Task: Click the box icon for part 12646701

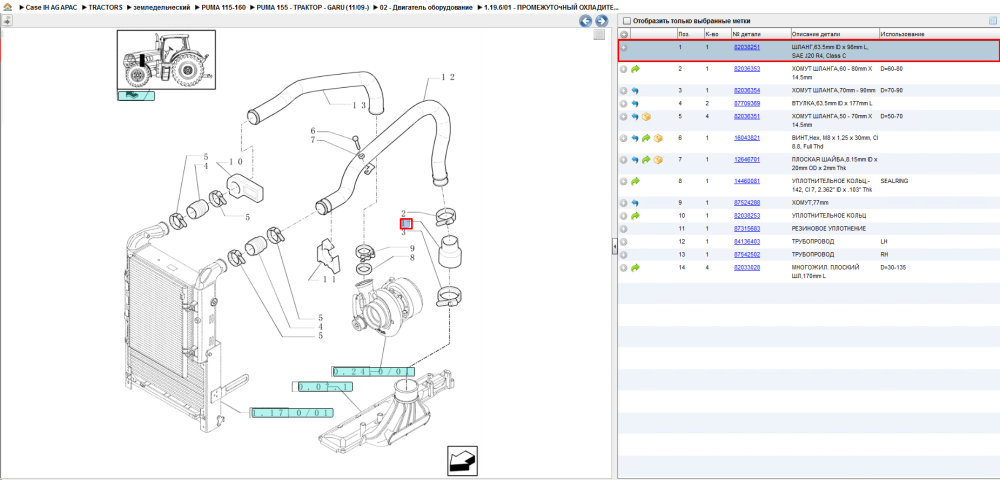Action: [x=658, y=160]
